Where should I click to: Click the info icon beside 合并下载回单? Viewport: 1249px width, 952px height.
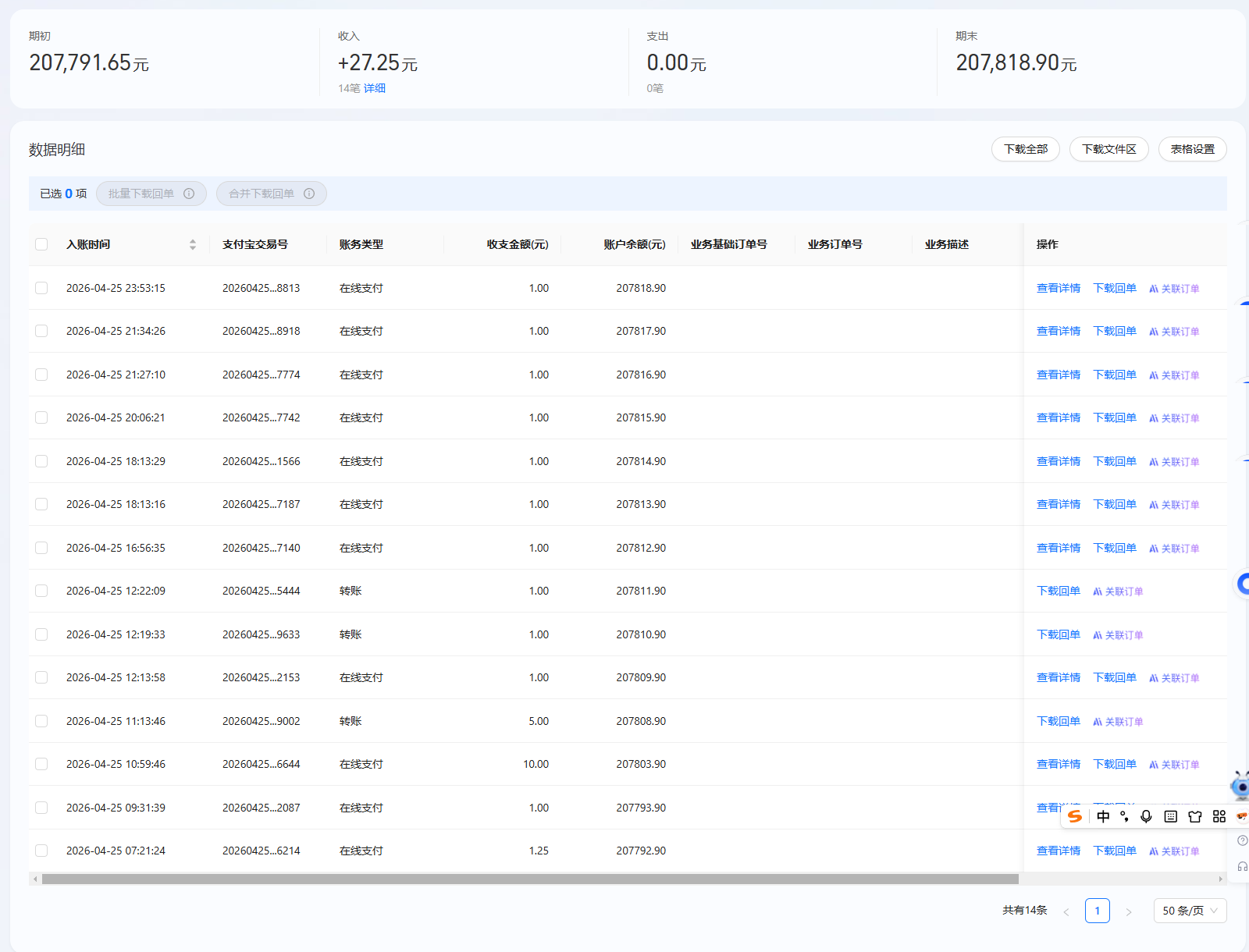309,194
